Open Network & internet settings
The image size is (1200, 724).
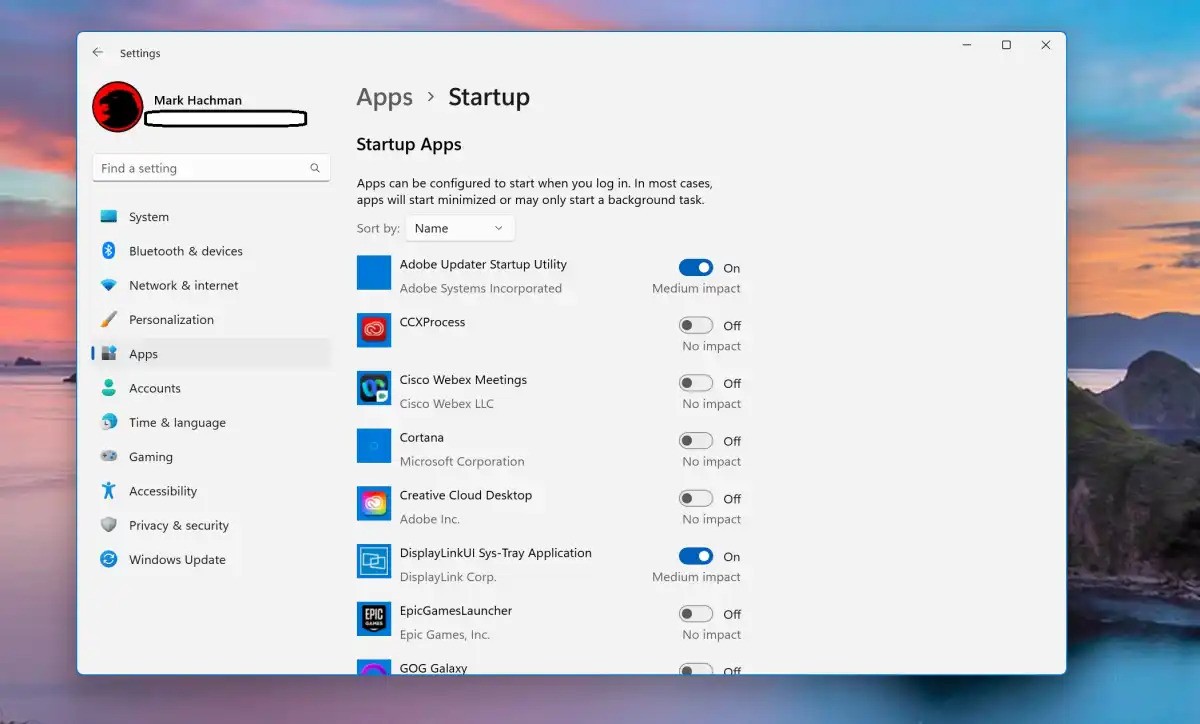183,285
